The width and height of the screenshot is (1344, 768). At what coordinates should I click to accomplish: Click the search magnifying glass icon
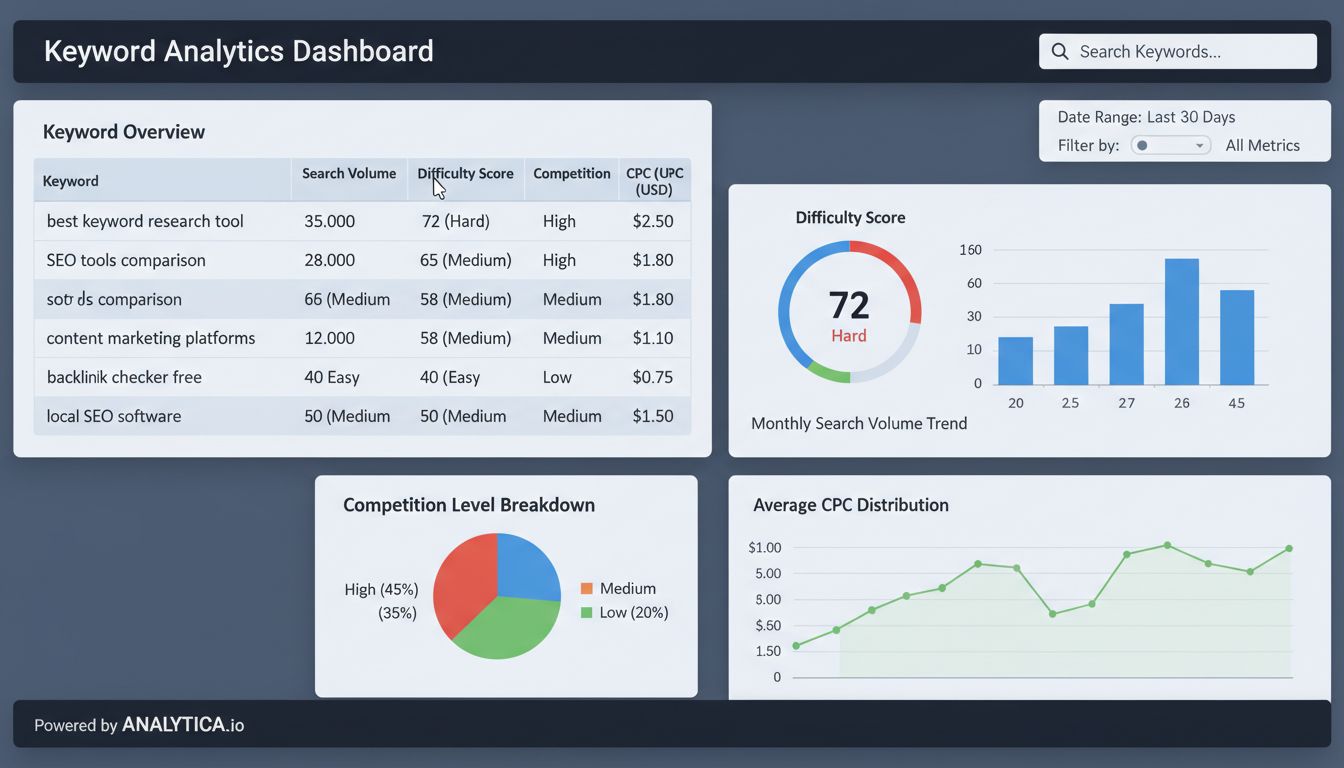(1060, 50)
